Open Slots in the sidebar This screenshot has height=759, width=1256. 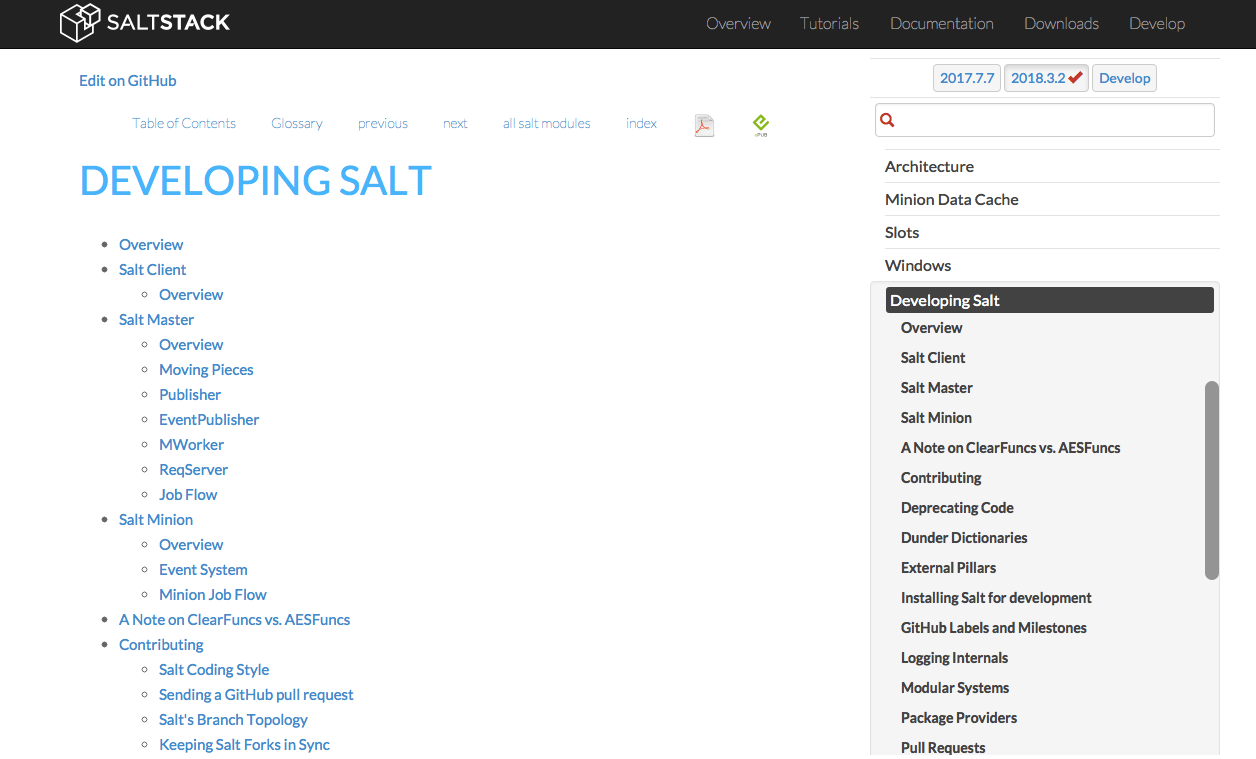point(902,233)
